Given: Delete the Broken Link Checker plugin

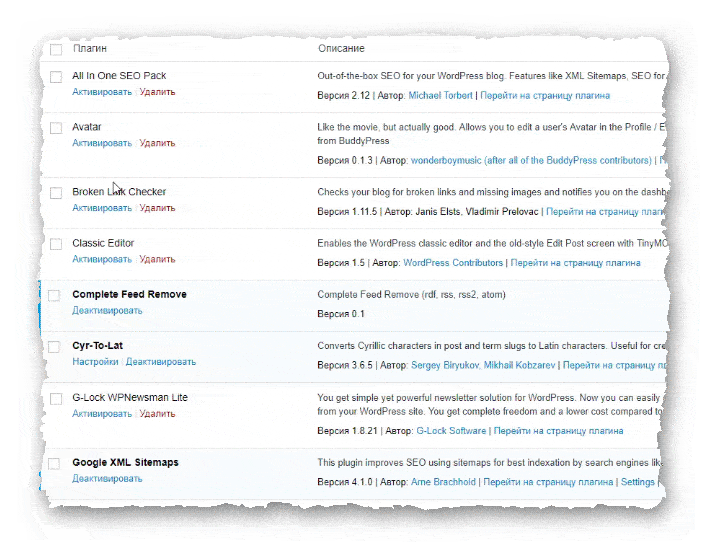Looking at the screenshot, I should click(x=157, y=208).
